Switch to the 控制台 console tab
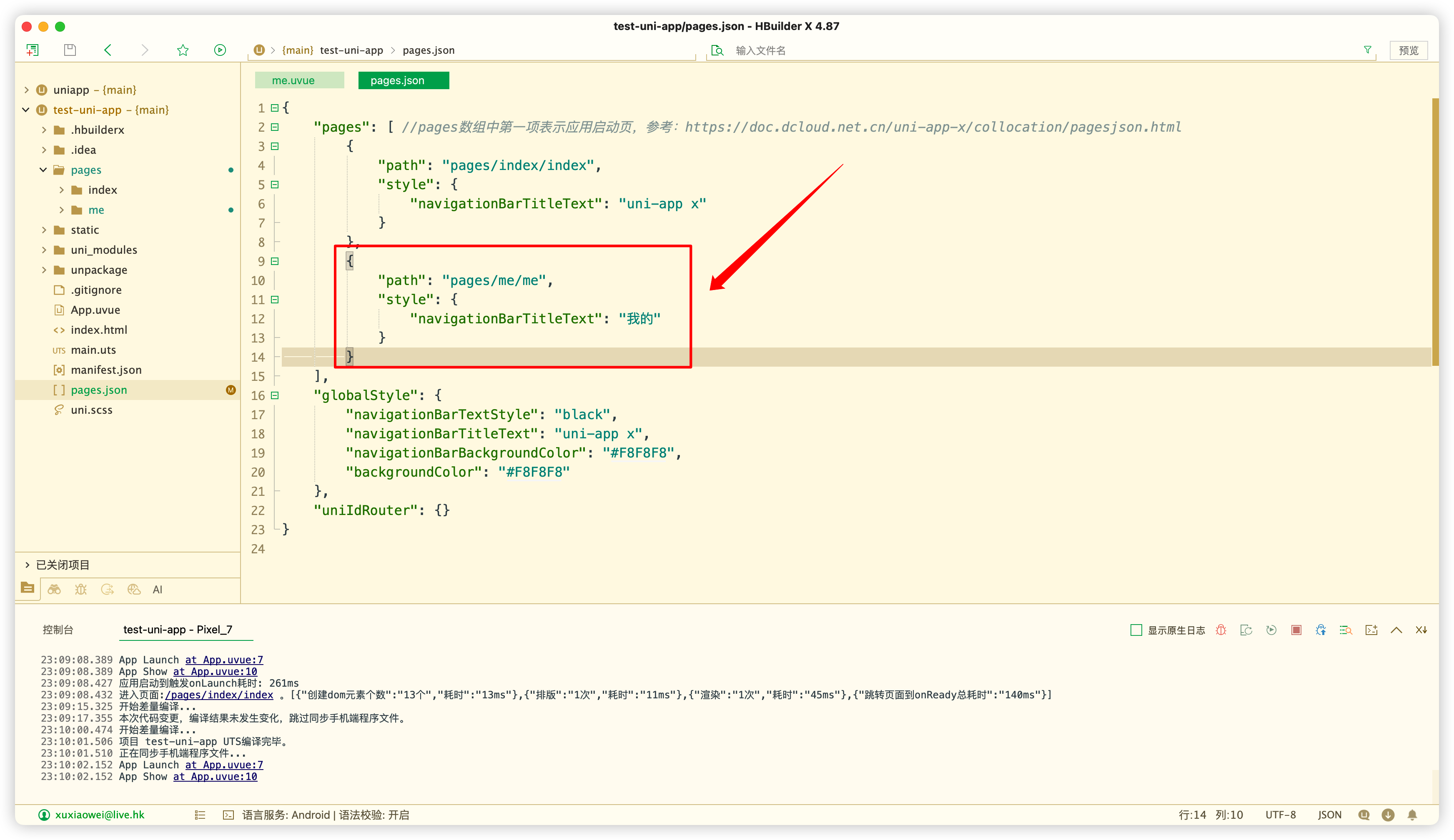Viewport: 1454px width, 840px height. click(58, 630)
